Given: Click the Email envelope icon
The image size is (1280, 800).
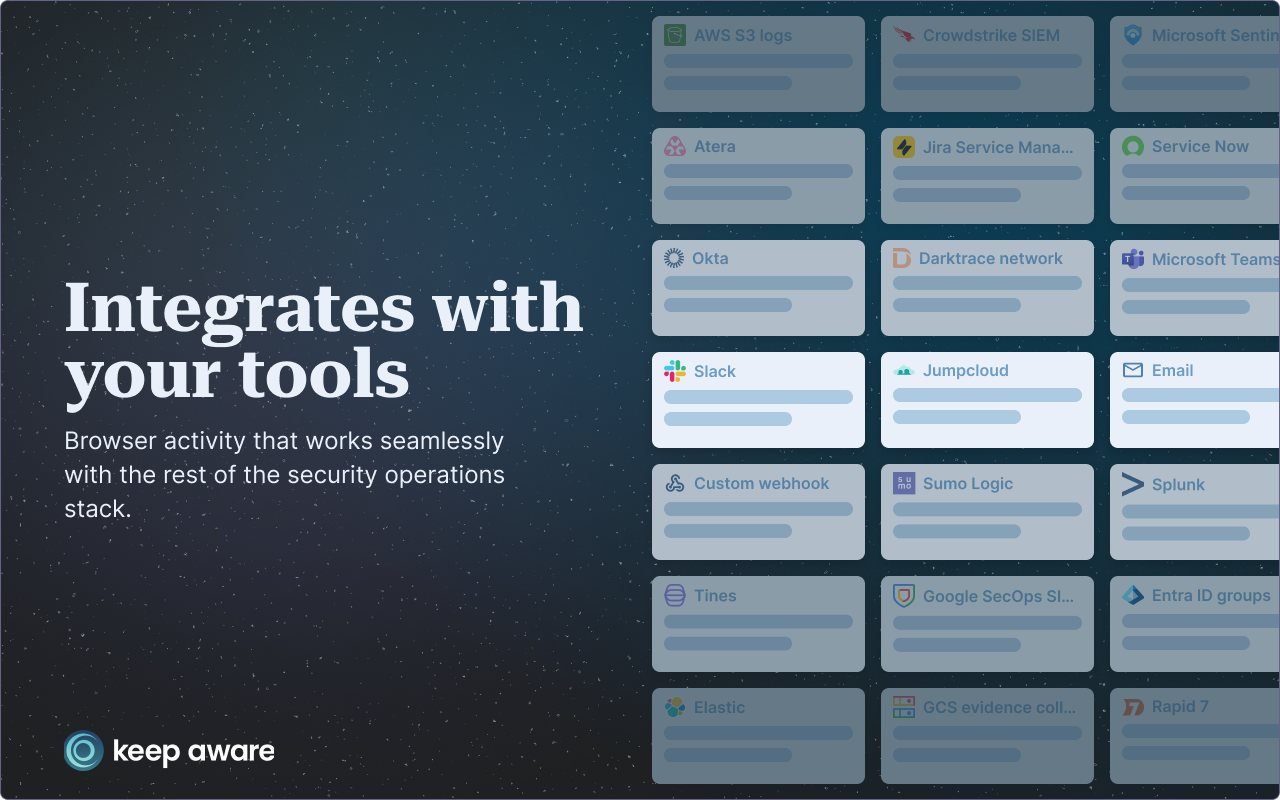Looking at the screenshot, I should (x=1133, y=370).
